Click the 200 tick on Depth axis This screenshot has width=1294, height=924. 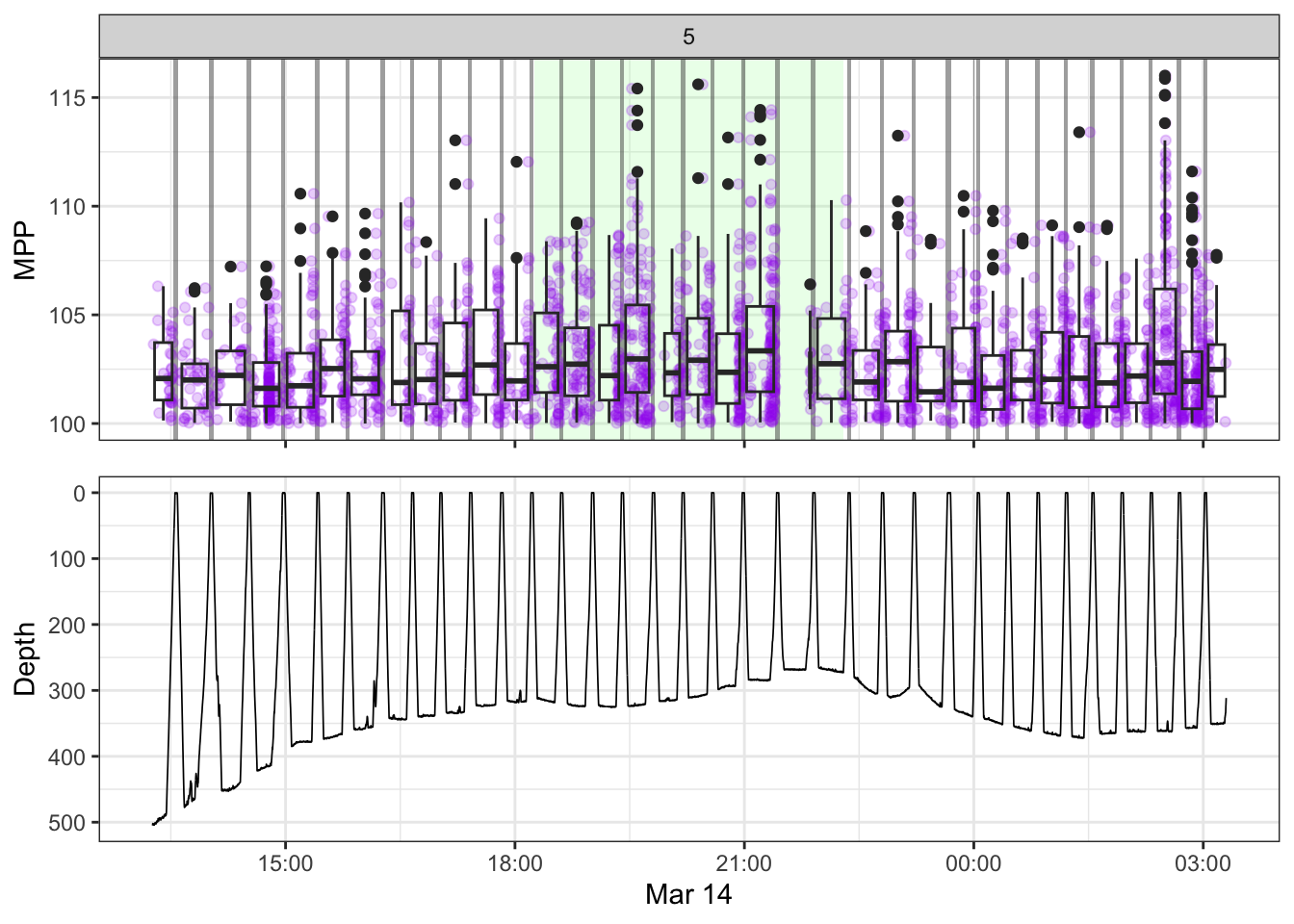click(x=67, y=626)
